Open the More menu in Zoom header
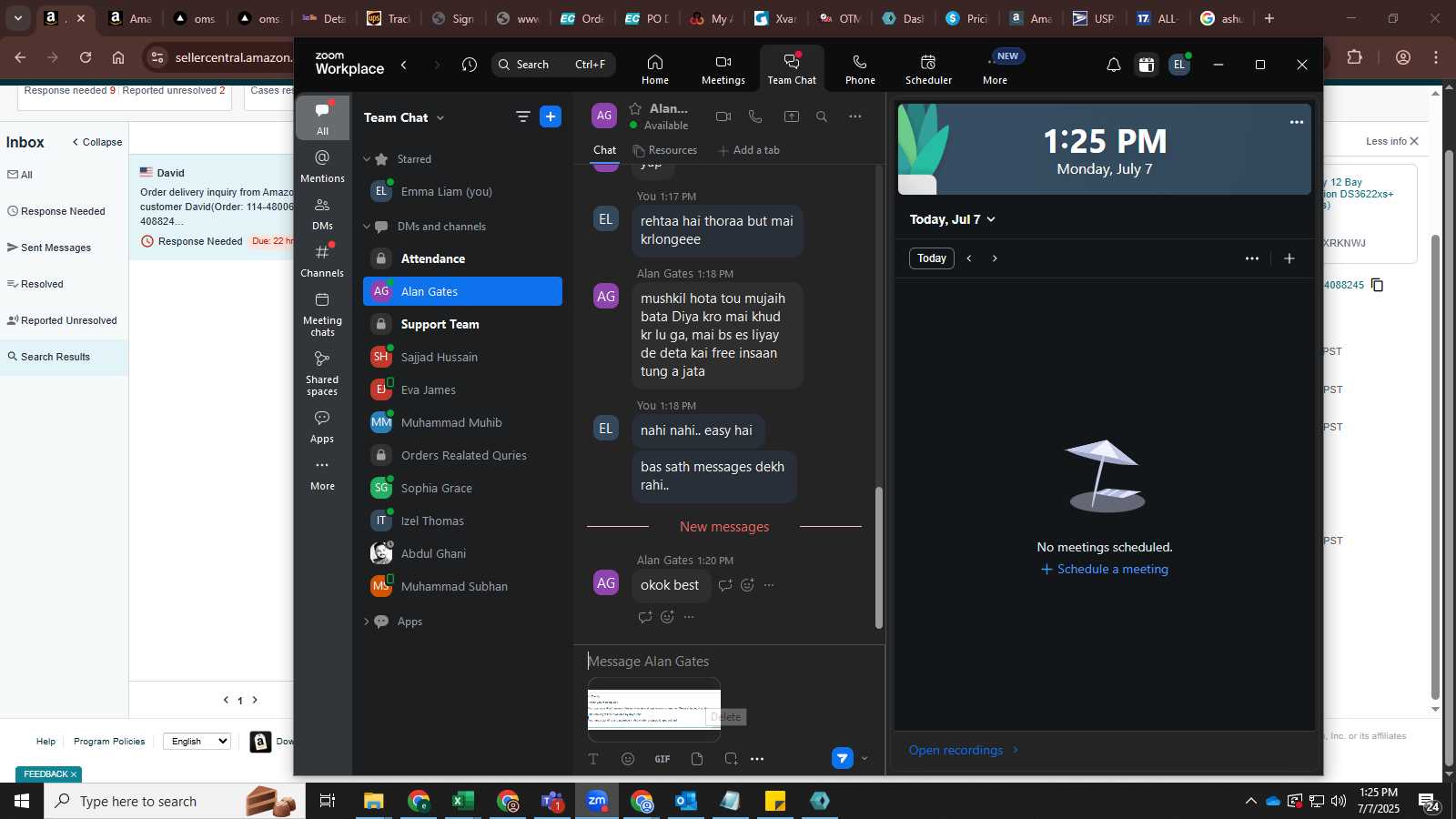1456x819 pixels. point(996,69)
